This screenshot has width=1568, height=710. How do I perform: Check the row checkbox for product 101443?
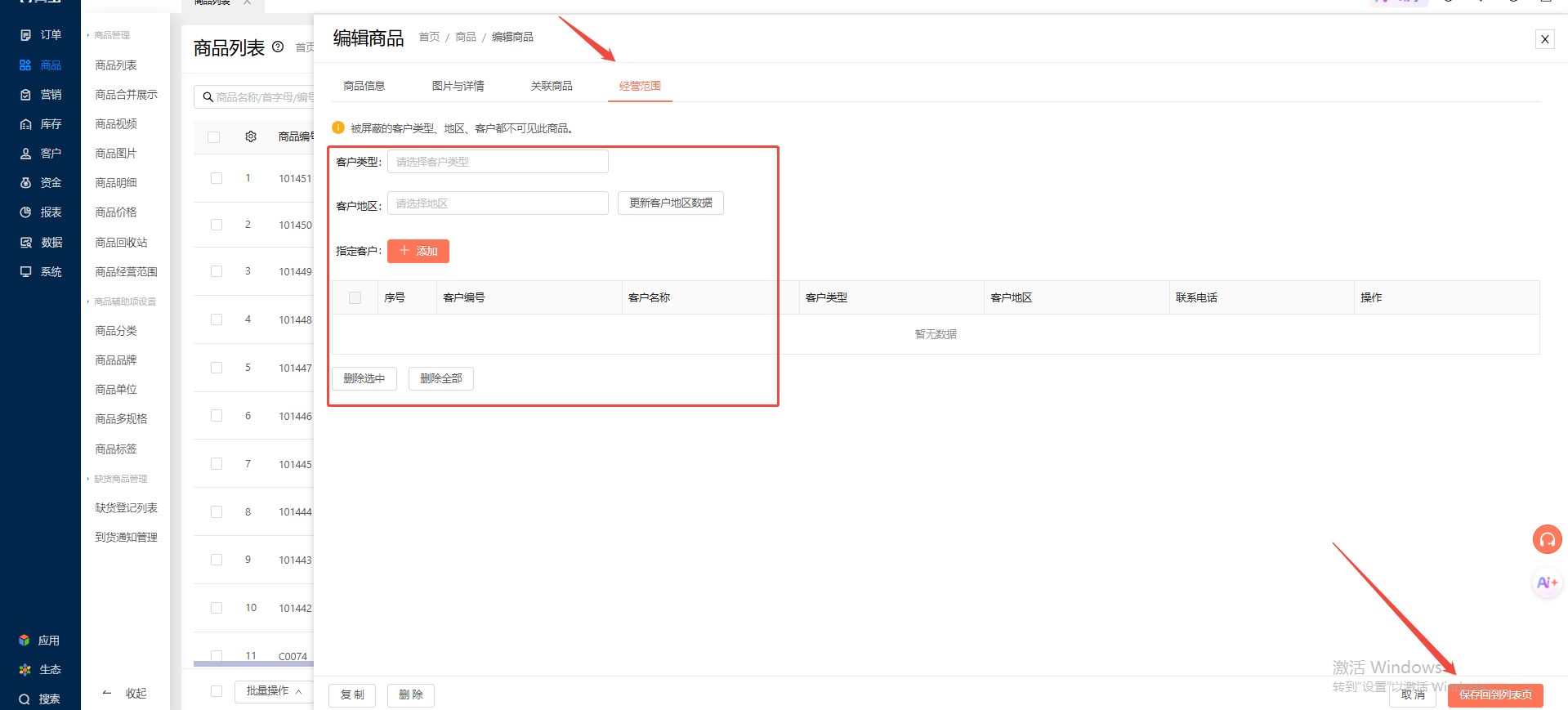tap(217, 560)
